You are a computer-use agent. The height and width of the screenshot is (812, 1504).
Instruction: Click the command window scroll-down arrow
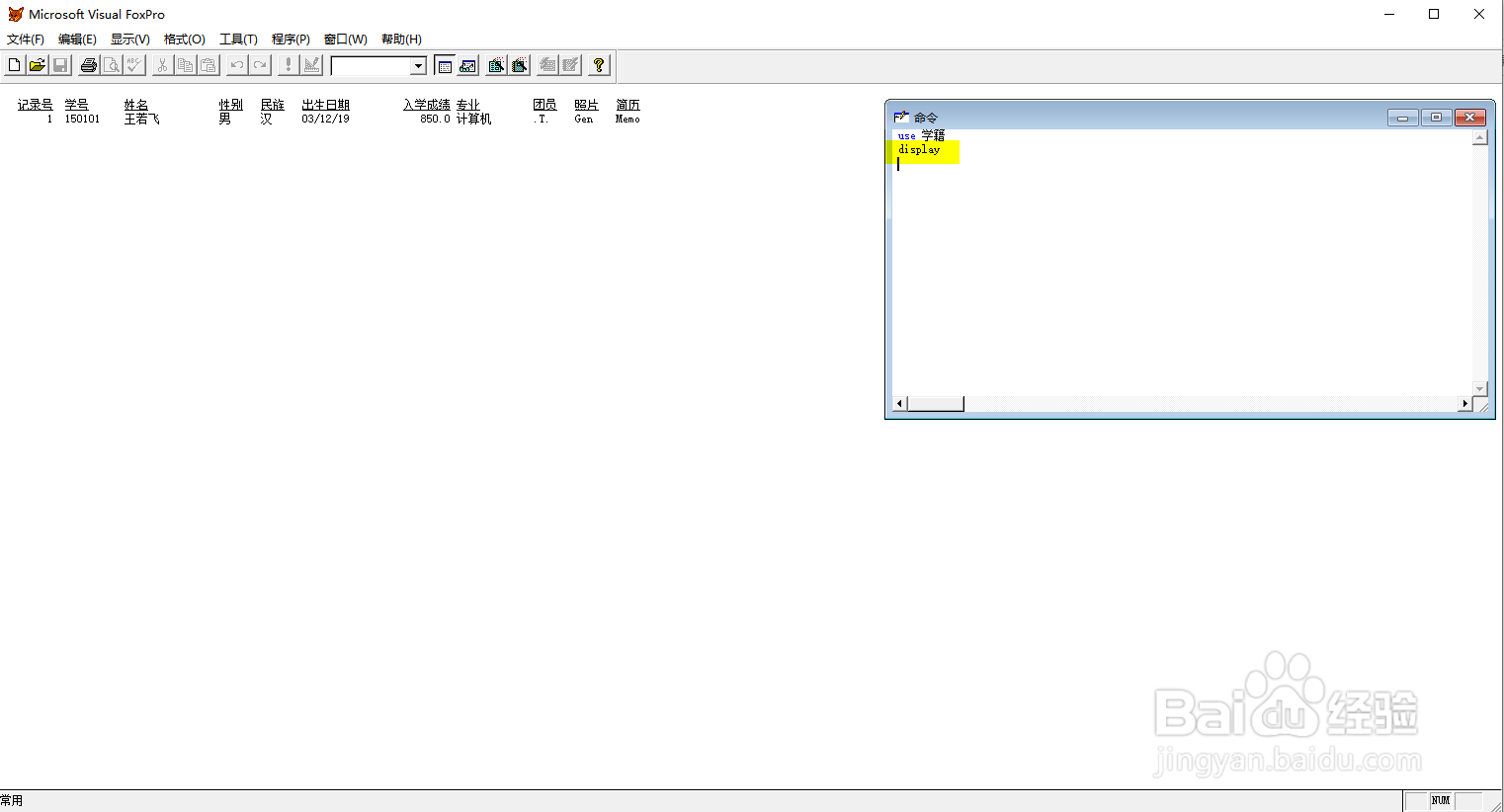(x=1479, y=389)
